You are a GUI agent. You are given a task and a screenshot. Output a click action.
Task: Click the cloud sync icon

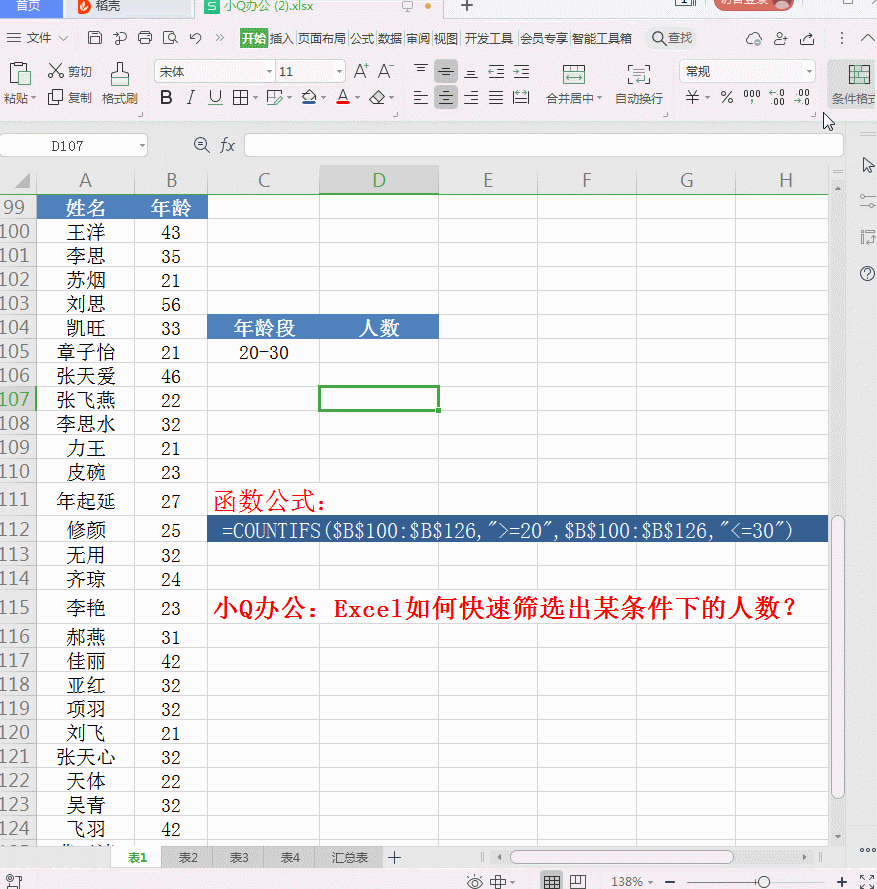click(x=754, y=38)
